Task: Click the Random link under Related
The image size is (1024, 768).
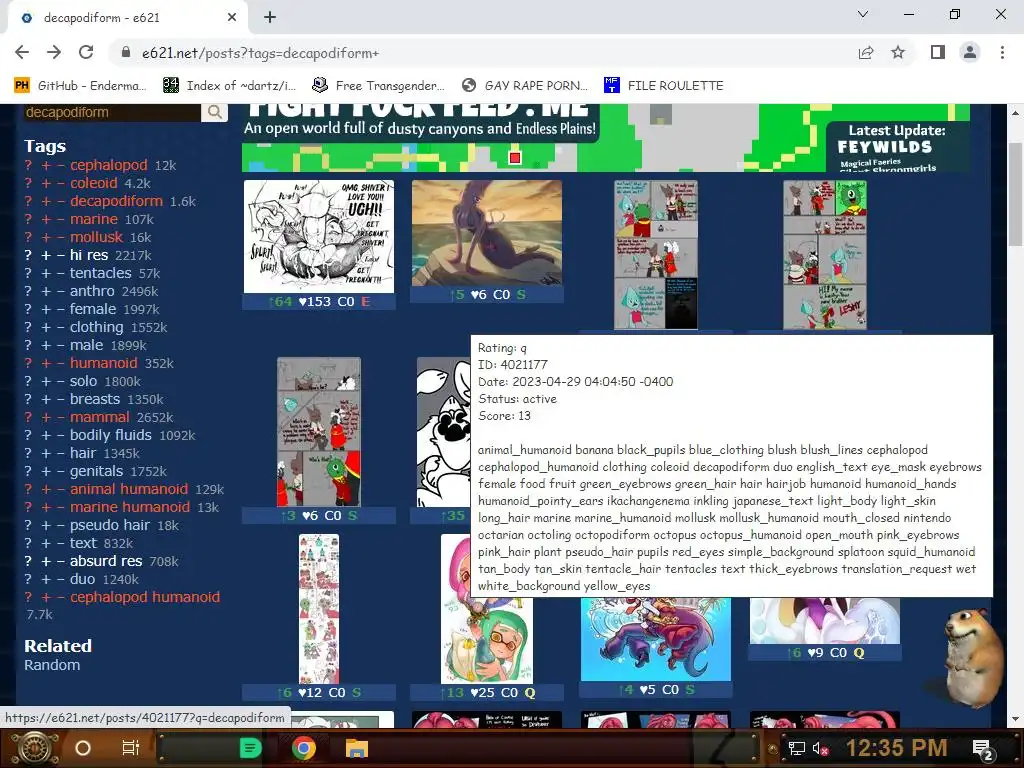Action: (52, 665)
